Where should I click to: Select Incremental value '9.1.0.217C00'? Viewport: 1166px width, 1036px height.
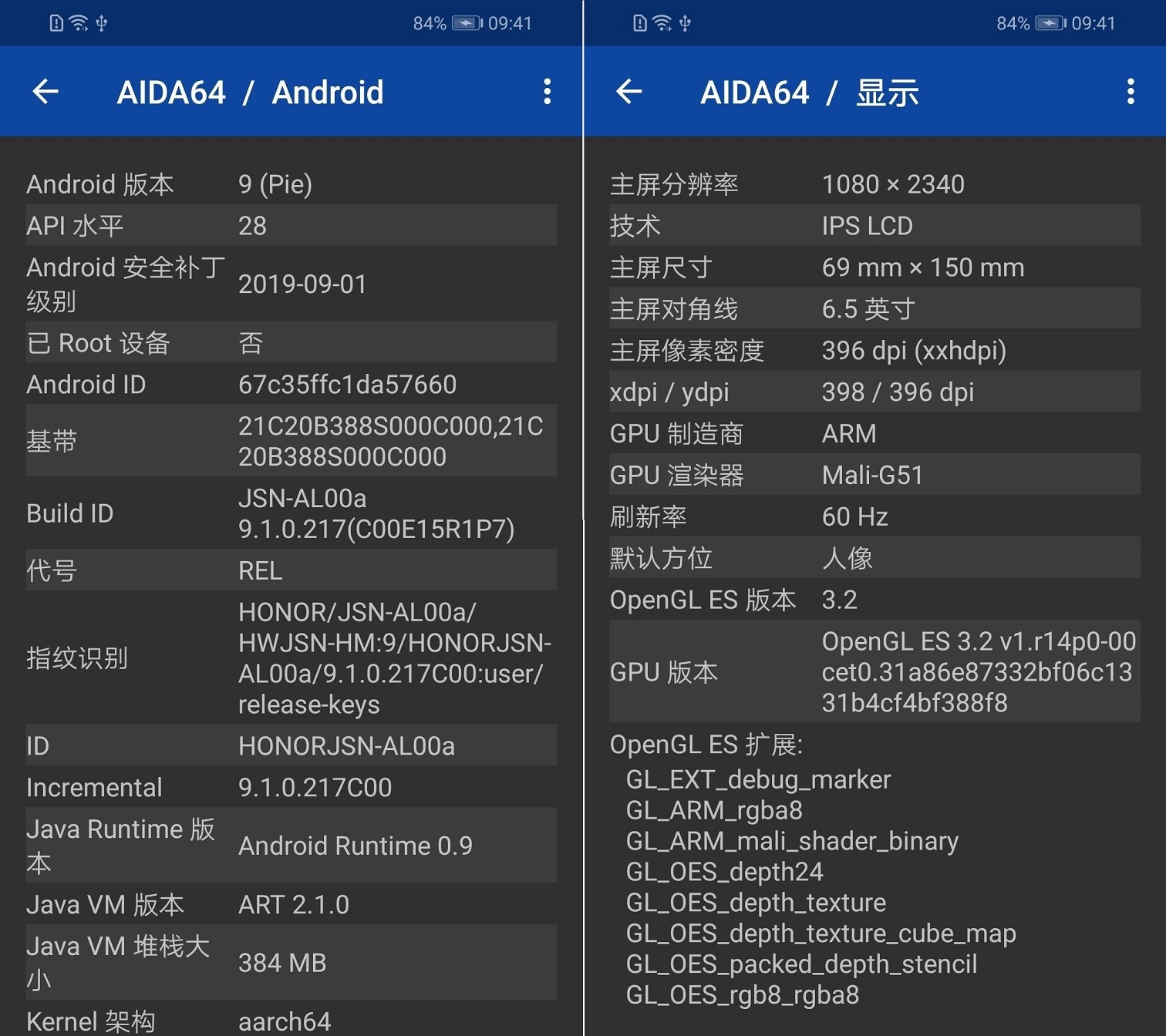[315, 788]
